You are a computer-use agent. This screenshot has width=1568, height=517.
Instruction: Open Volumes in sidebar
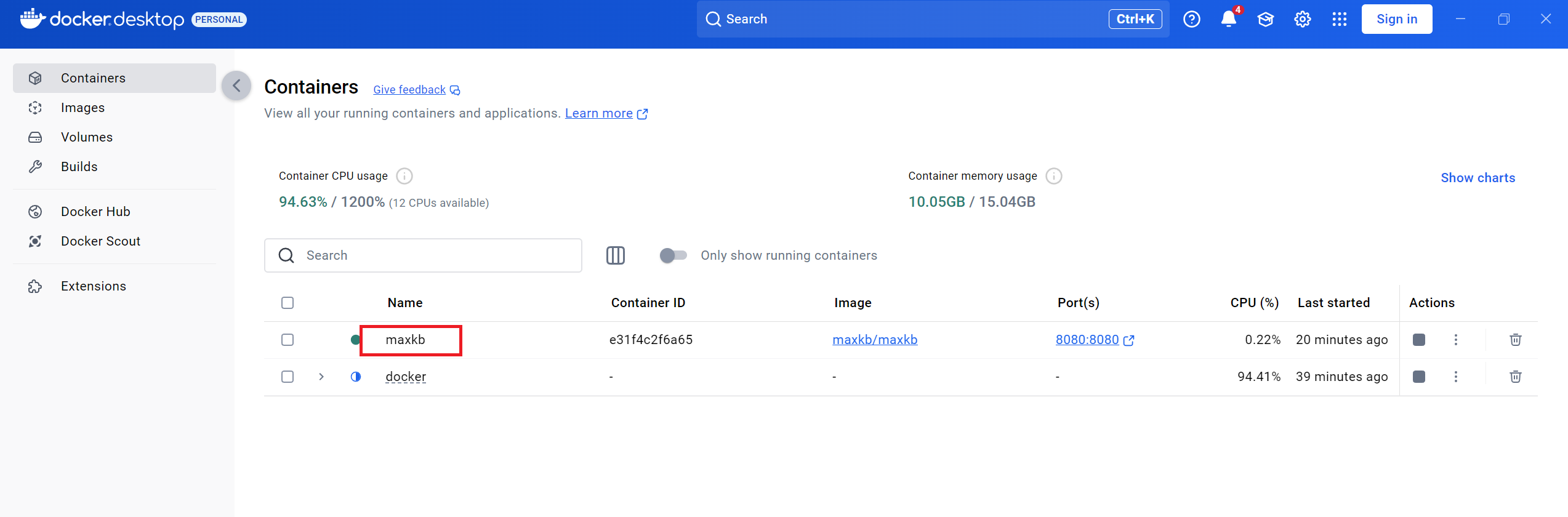pyautogui.click(x=115, y=137)
